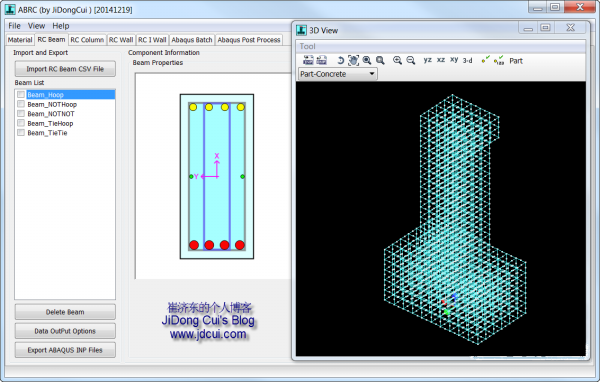The image size is (600, 382).
Task: Click the zoom out magnifier icon
Action: click(411, 60)
